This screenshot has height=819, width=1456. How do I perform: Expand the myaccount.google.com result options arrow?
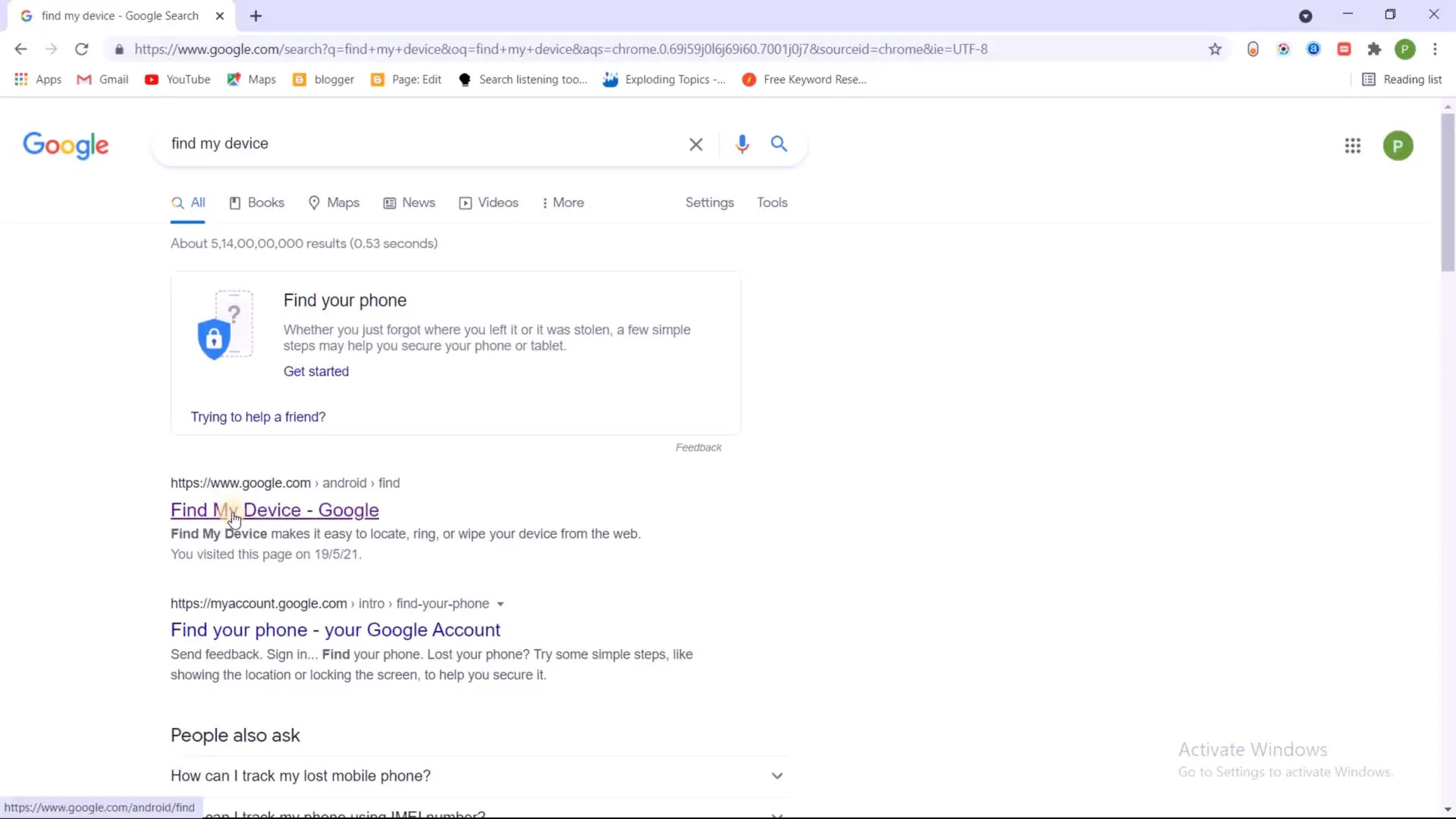tap(500, 604)
